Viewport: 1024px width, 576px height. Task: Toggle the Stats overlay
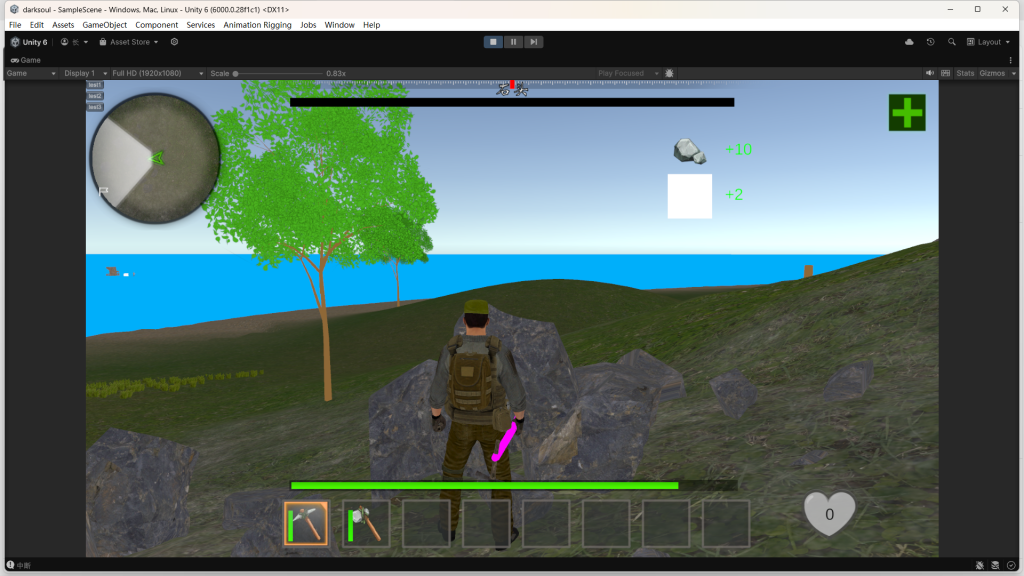[x=965, y=73]
